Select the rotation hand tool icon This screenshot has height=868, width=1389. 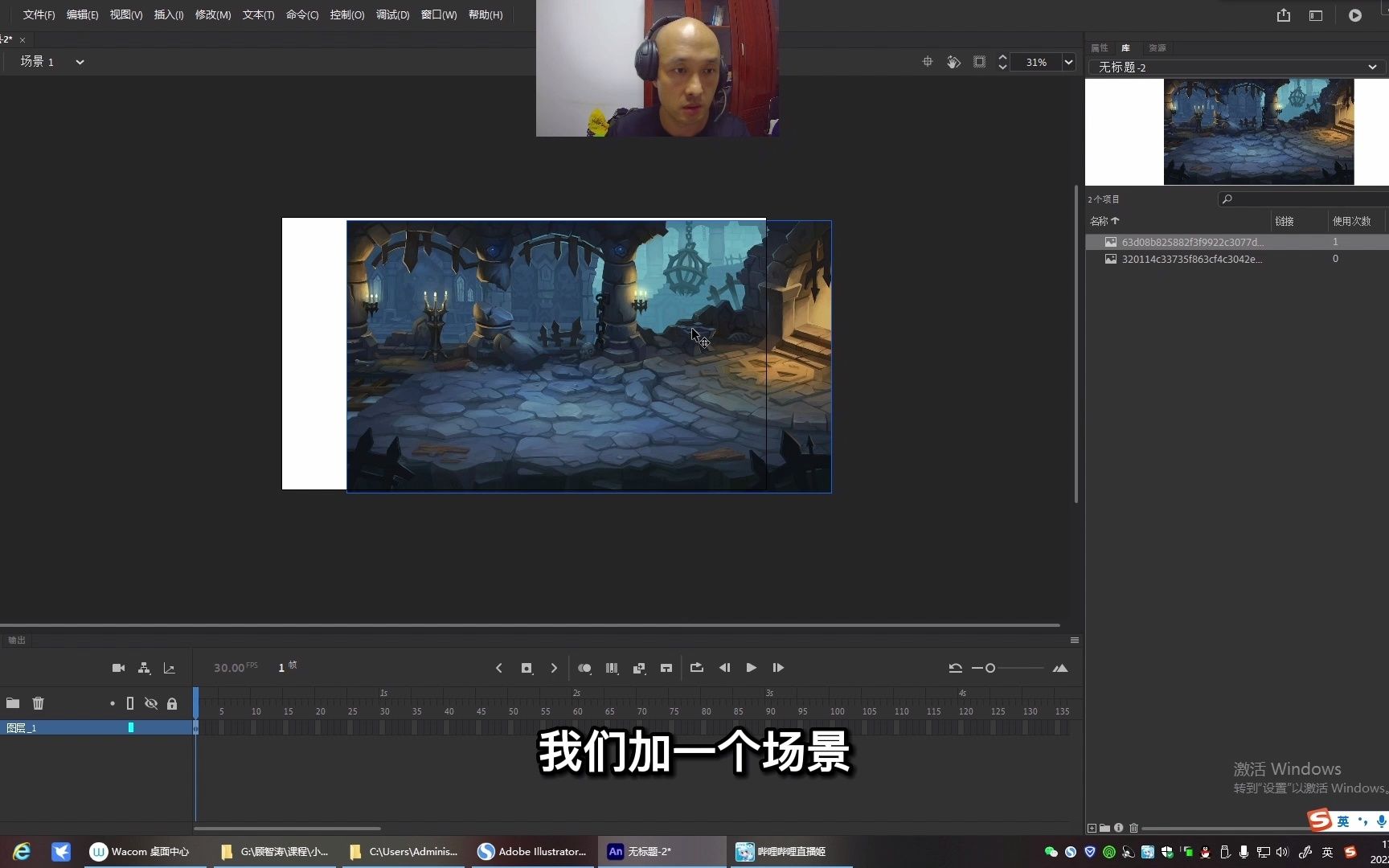click(953, 62)
